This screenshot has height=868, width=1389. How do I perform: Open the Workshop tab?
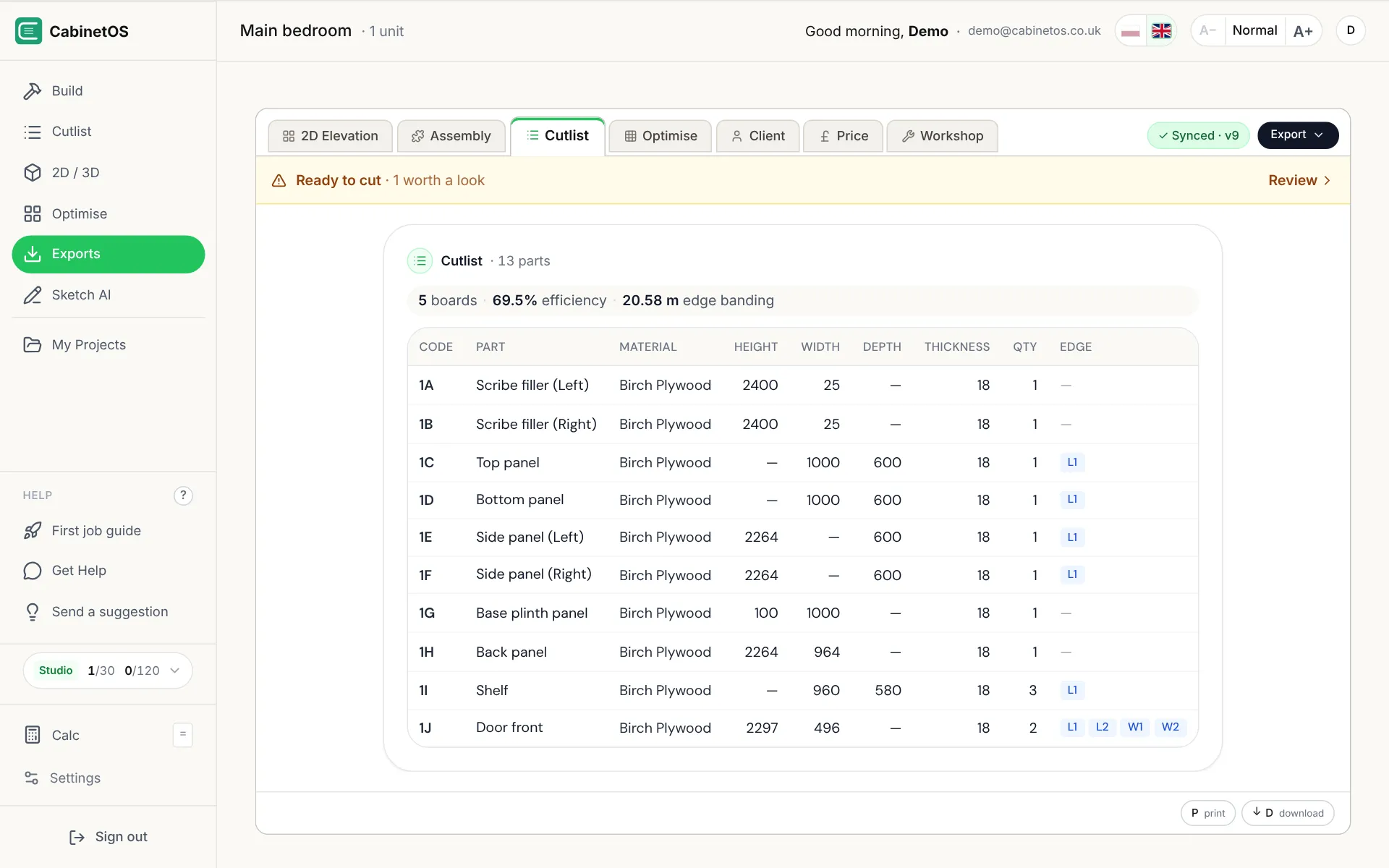click(943, 136)
